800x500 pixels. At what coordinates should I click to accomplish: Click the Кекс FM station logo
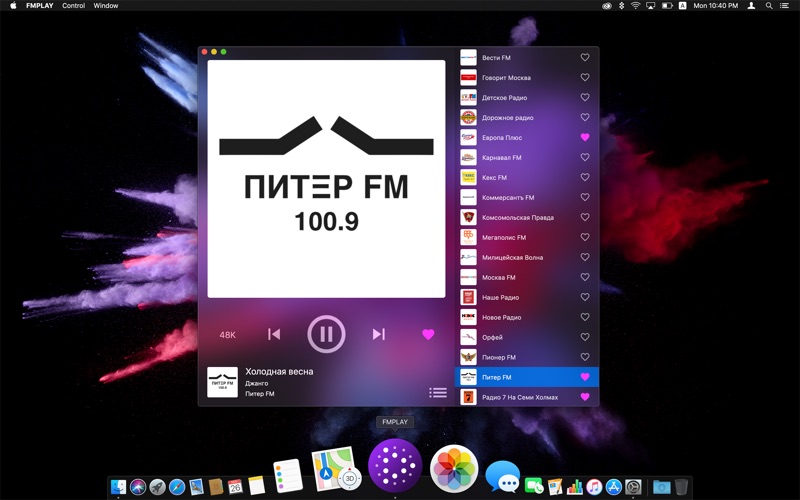tap(468, 177)
